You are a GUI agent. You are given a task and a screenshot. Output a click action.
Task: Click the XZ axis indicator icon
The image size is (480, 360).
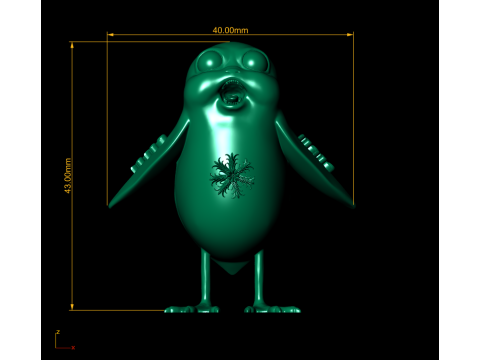click(x=65, y=340)
